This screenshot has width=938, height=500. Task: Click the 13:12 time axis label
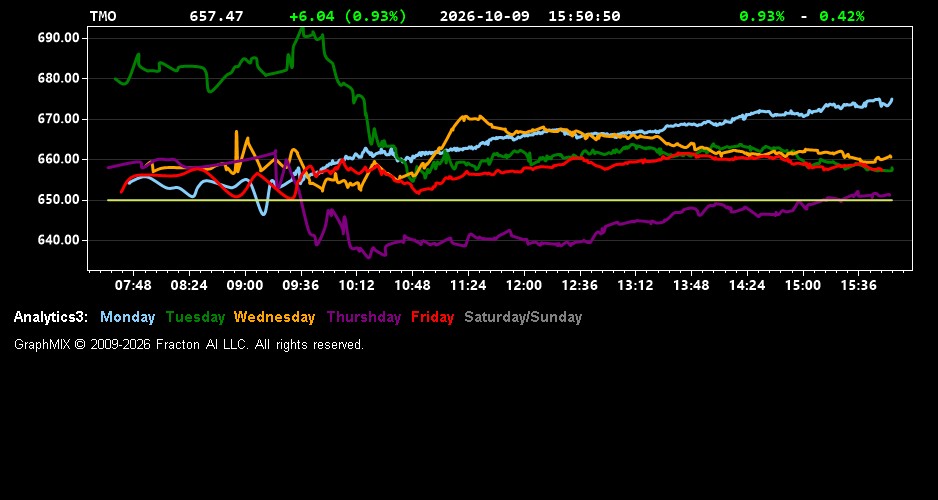point(635,285)
